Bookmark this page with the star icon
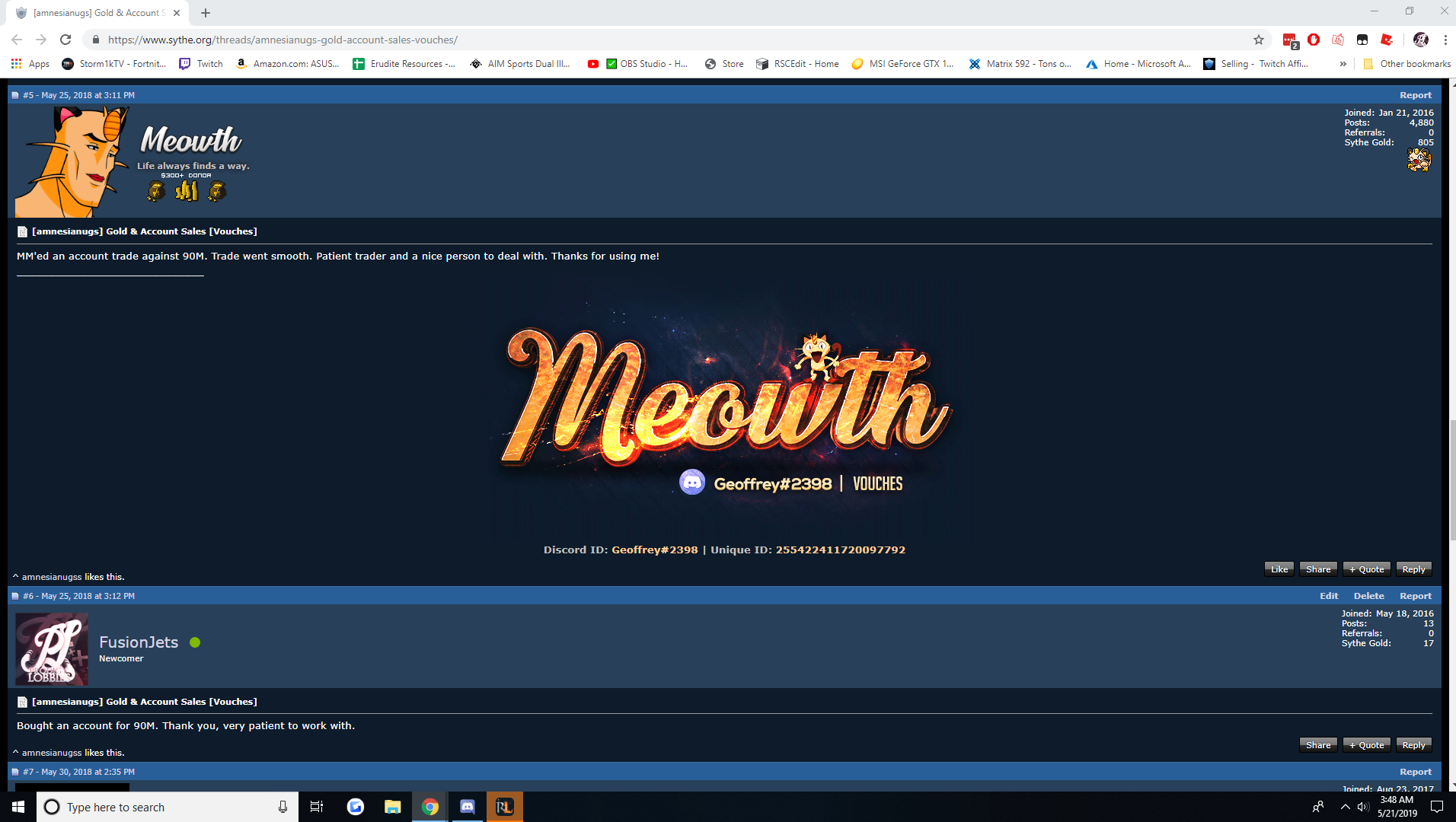The image size is (1456, 822). click(x=1259, y=40)
